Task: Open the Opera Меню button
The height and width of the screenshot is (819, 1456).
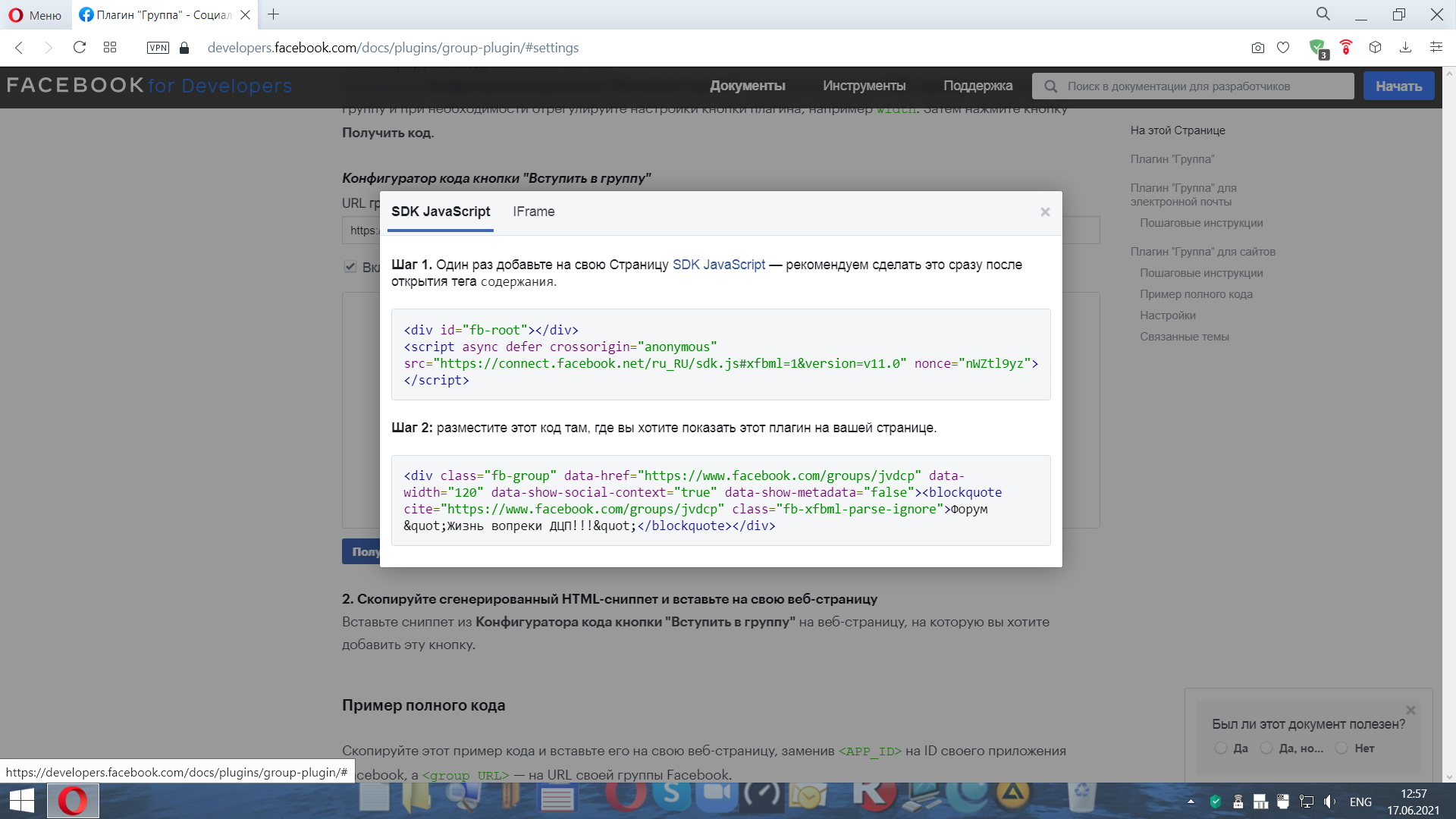Action: (x=35, y=14)
